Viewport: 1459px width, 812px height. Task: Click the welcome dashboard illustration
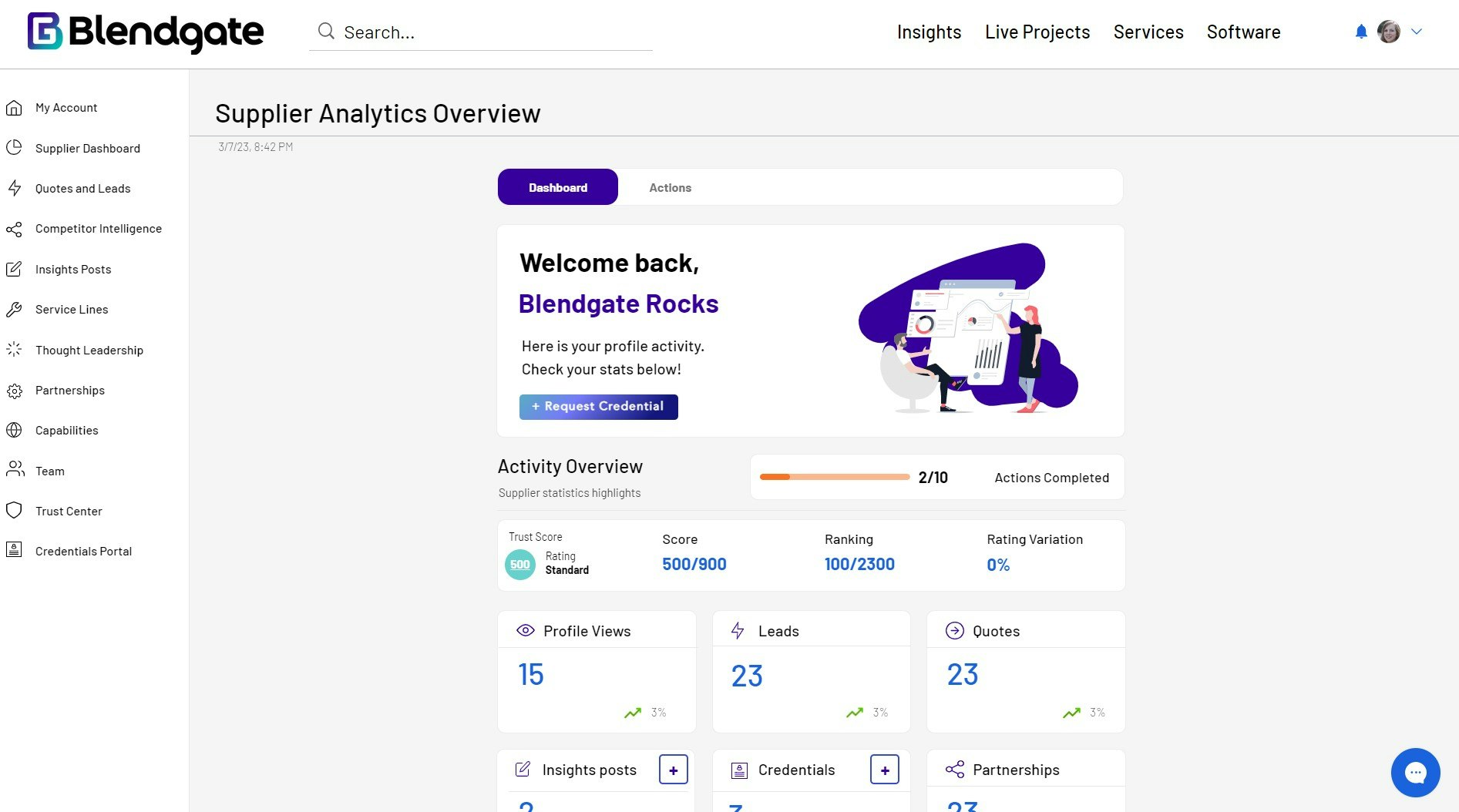pyautogui.click(x=968, y=328)
